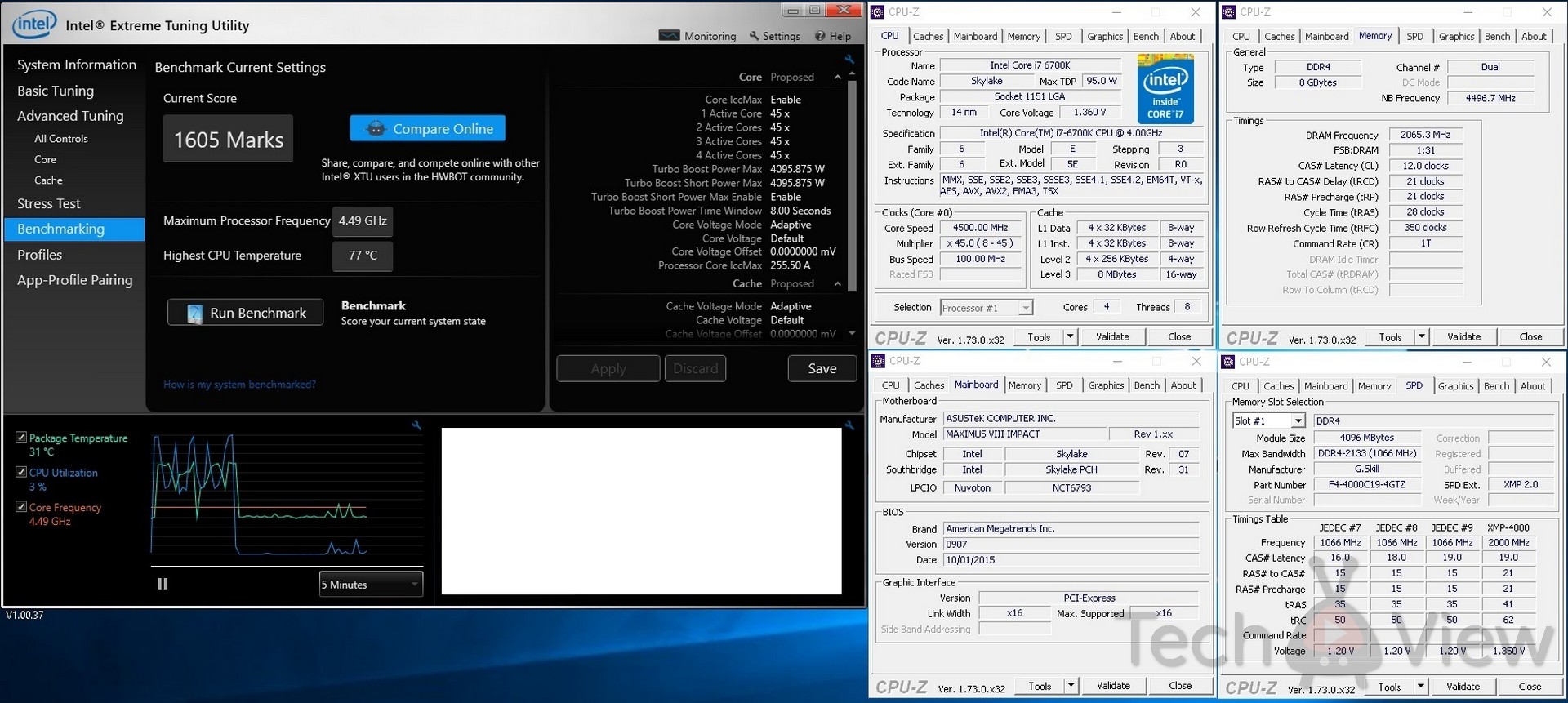This screenshot has width=1568, height=703.
Task: Open Basic Tuning in XTU sidebar
Action: click(56, 91)
